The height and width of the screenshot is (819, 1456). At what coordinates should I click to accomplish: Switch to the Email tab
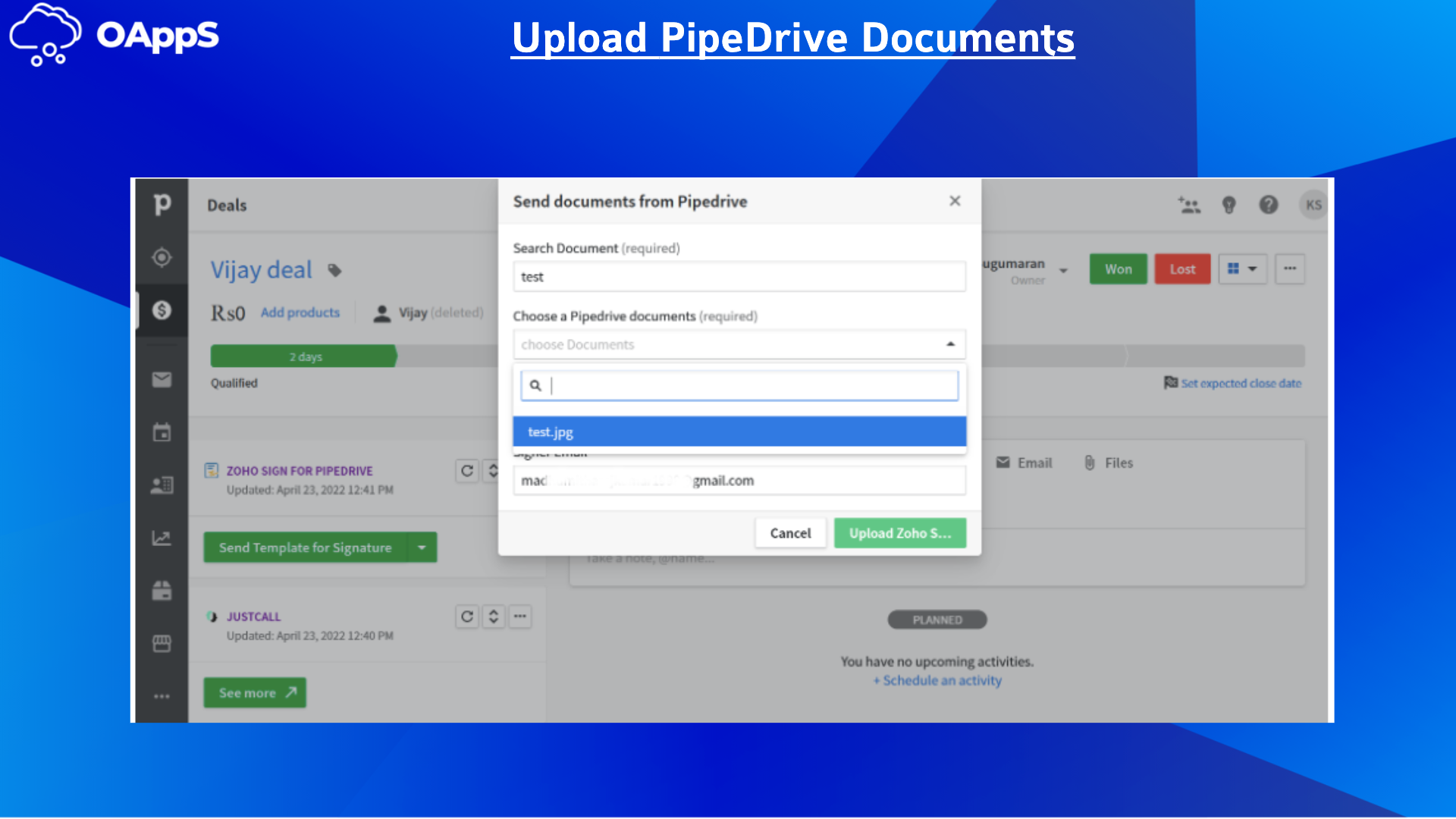(x=1024, y=463)
